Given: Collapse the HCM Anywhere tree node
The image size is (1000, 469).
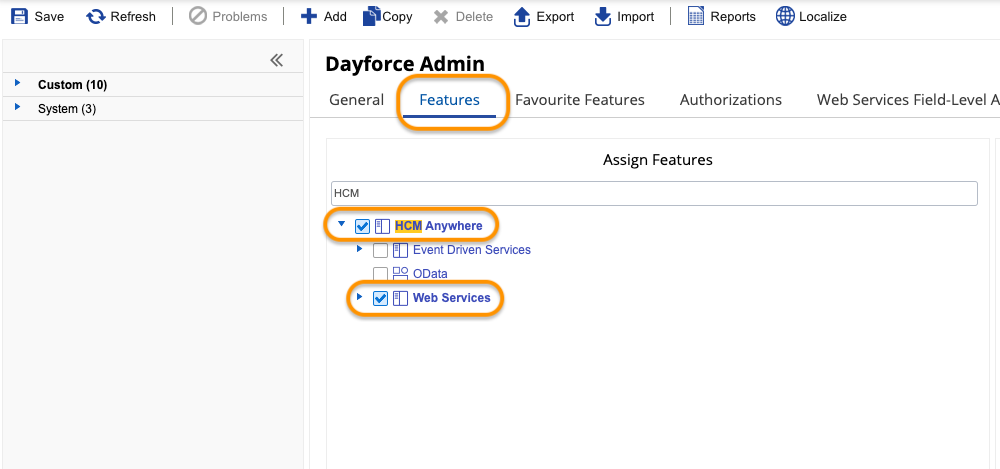Looking at the screenshot, I should (342, 224).
